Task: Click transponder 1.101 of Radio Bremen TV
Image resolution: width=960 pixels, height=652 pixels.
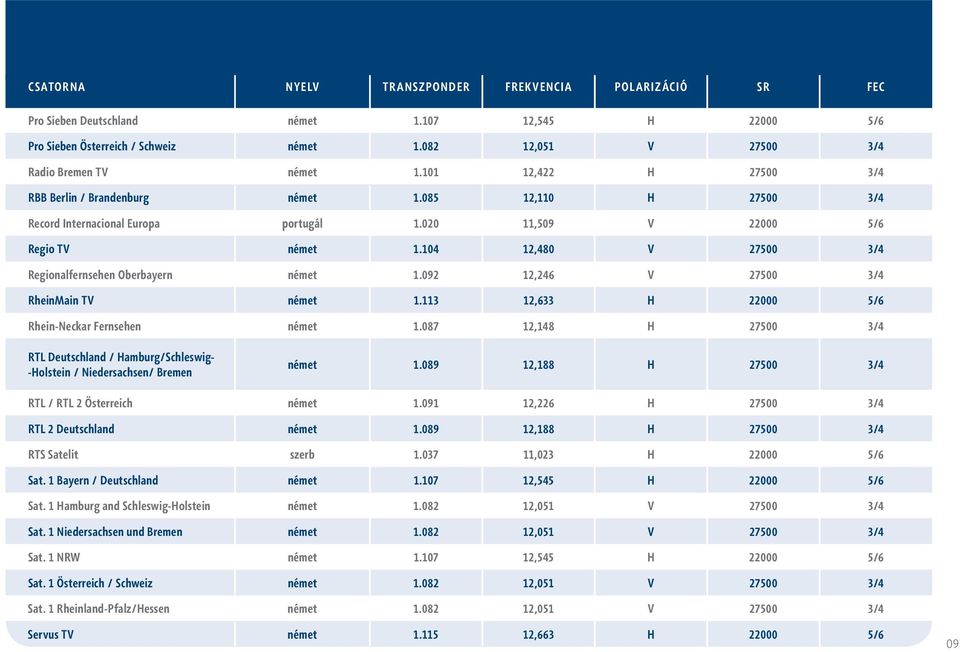Action: coord(426,172)
